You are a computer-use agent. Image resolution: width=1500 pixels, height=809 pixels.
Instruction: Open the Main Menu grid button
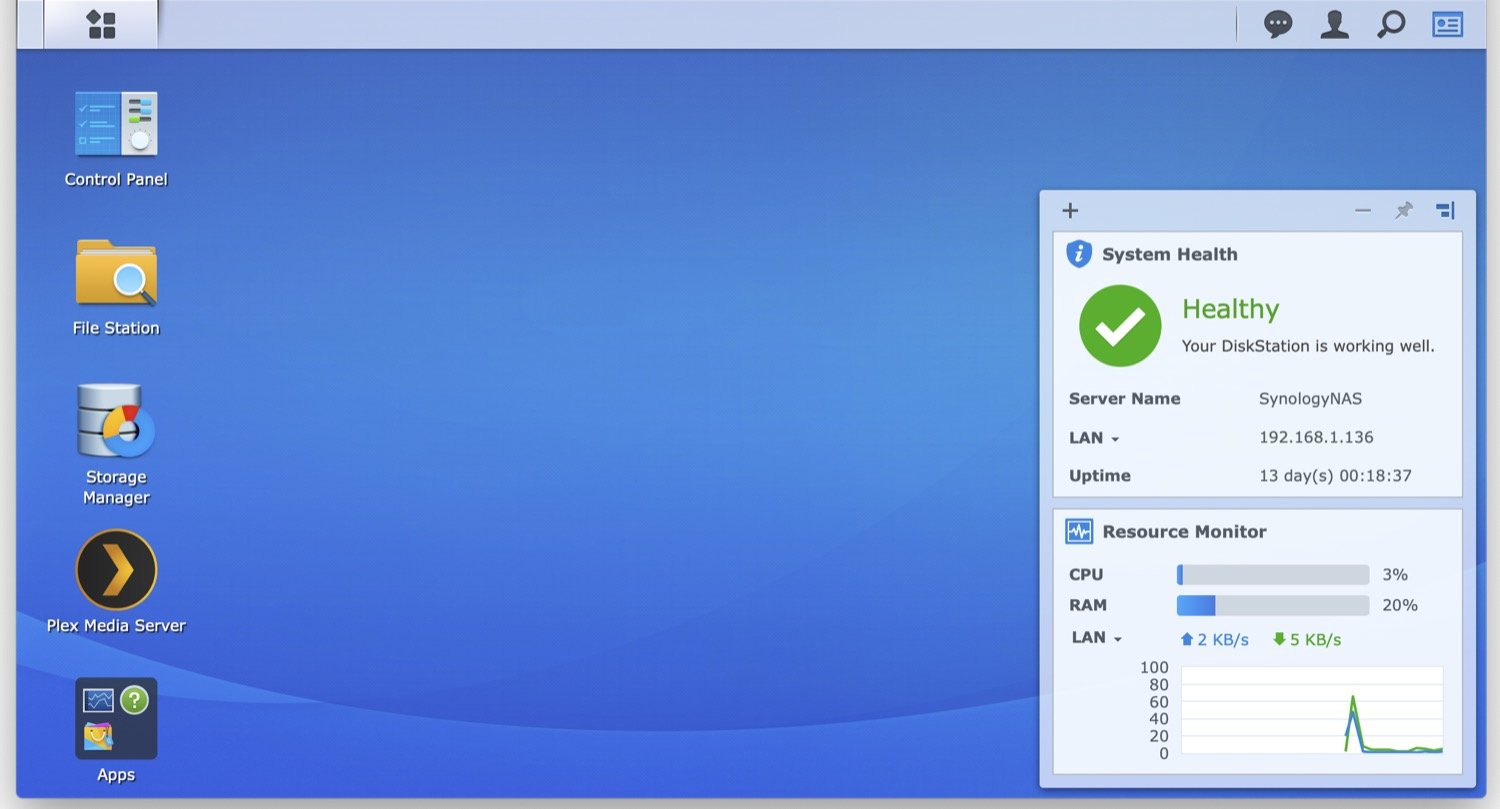tap(101, 25)
